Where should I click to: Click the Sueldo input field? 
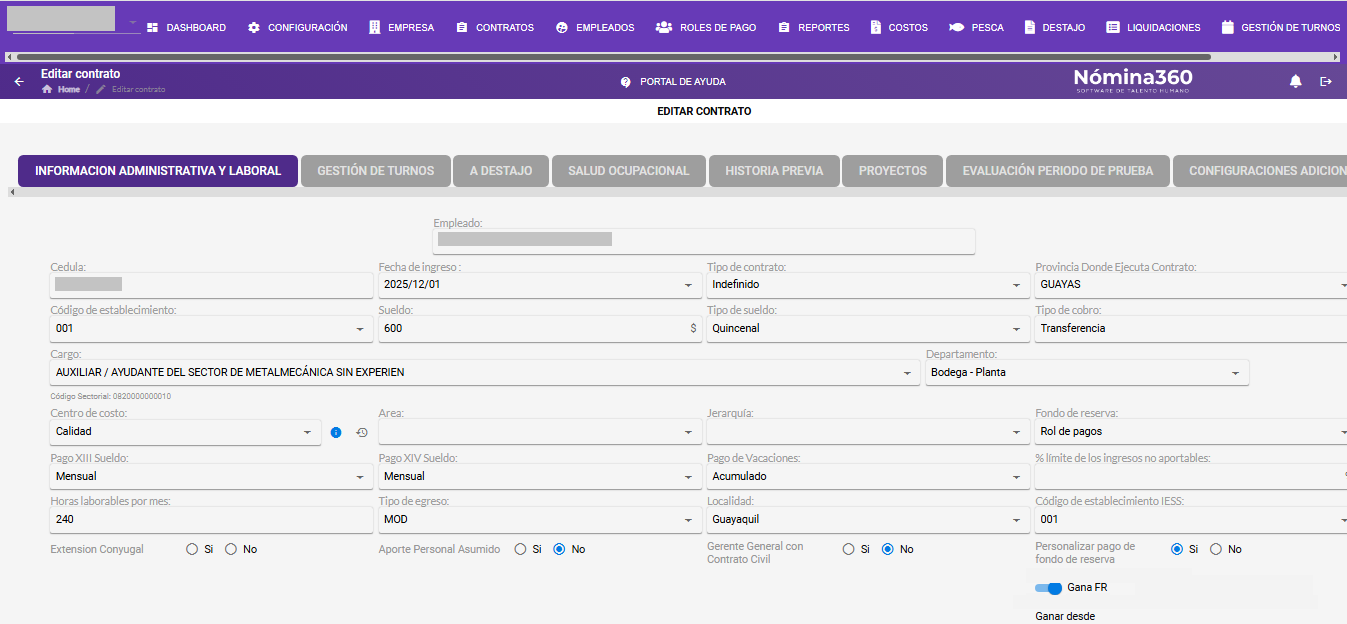[540, 328]
